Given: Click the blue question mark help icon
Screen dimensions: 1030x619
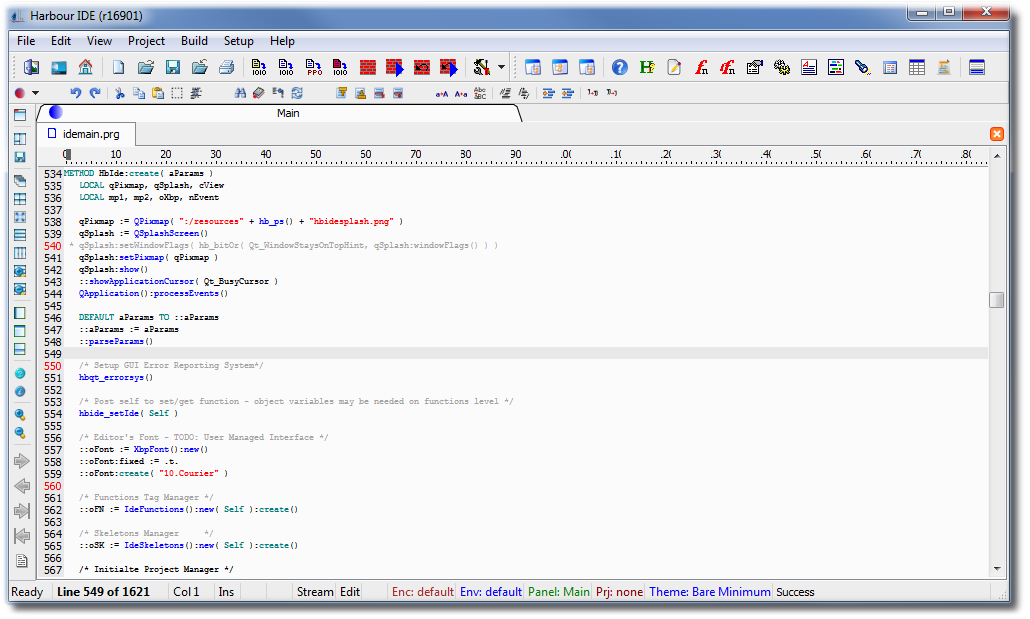Looking at the screenshot, I should (x=620, y=68).
